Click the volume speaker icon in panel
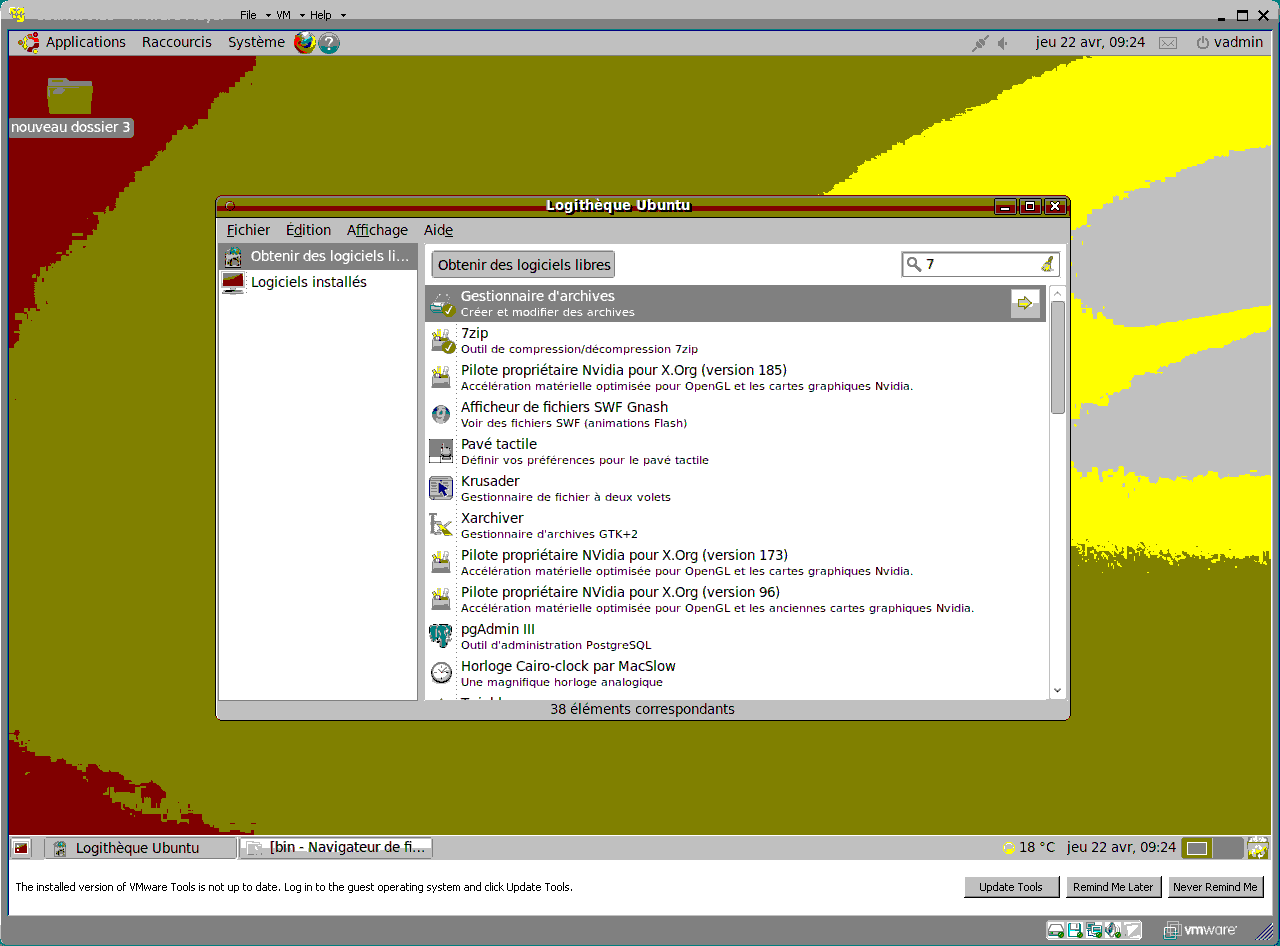 click(x=1004, y=43)
